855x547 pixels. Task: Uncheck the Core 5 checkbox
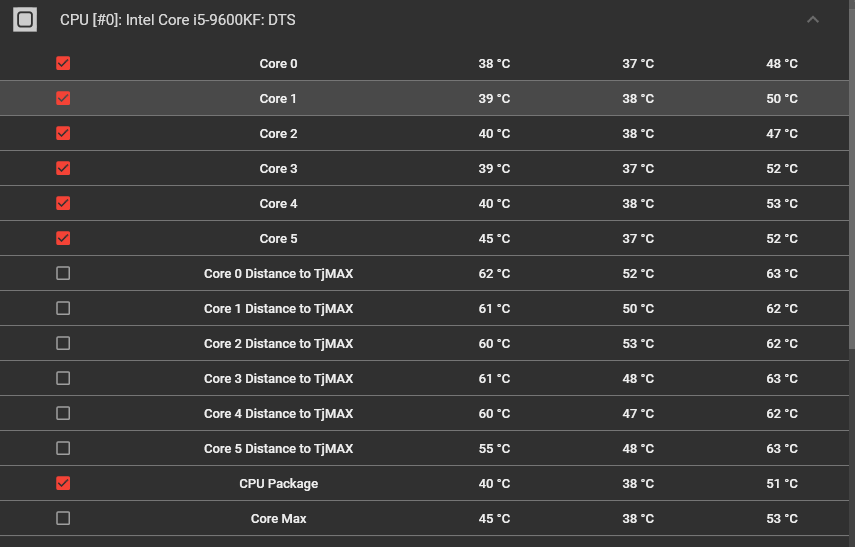[x=63, y=239]
